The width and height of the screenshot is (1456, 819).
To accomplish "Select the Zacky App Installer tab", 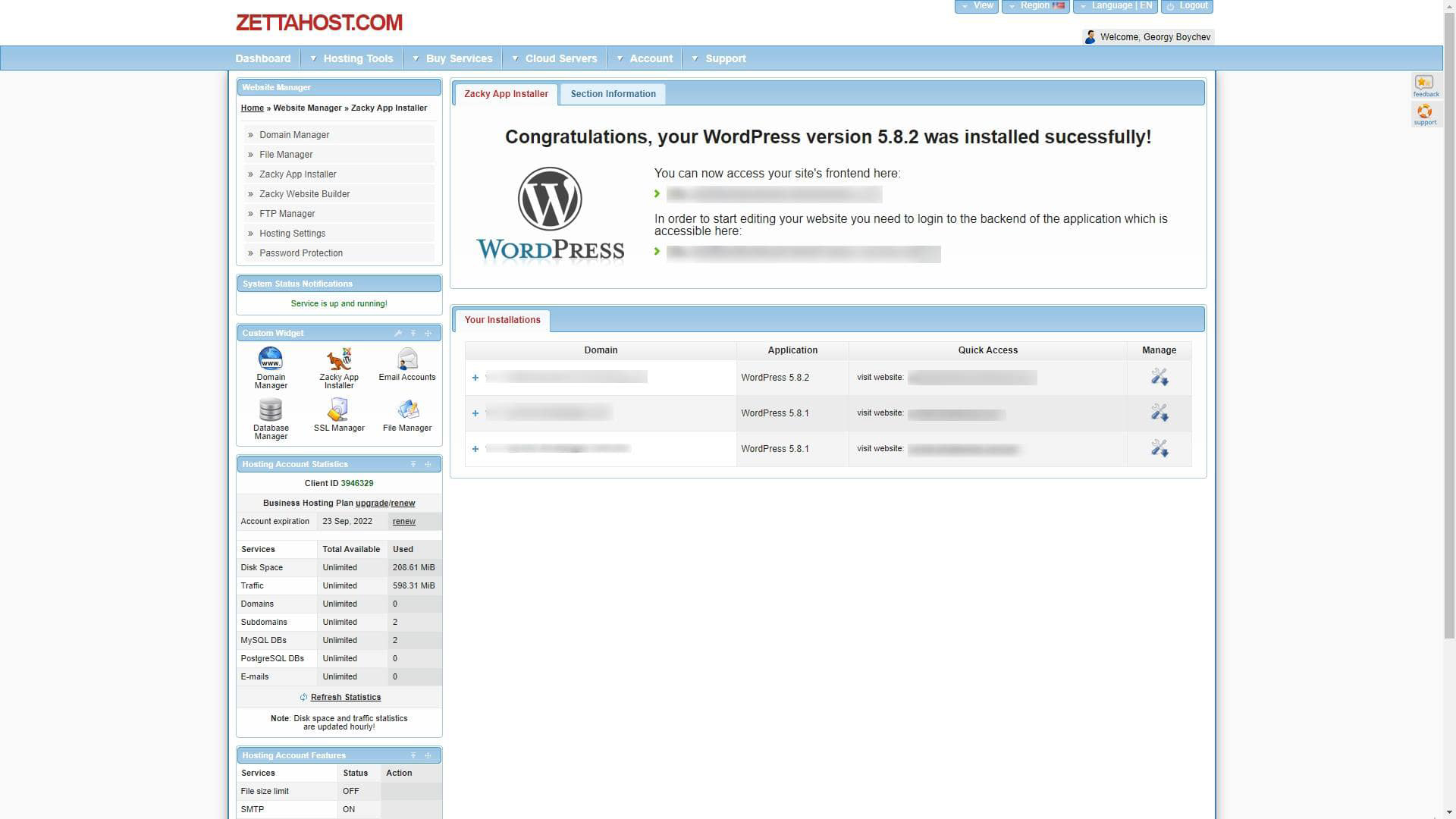I will pos(506,94).
